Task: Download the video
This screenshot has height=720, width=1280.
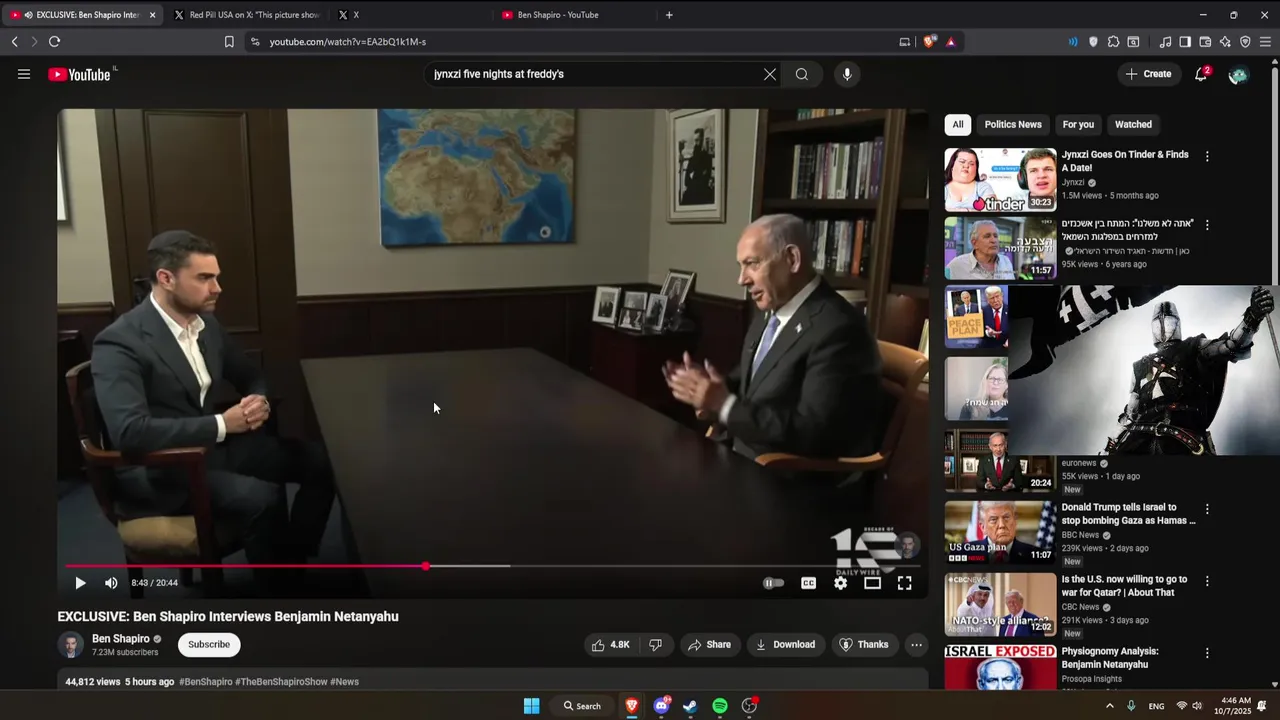Action: point(785,645)
